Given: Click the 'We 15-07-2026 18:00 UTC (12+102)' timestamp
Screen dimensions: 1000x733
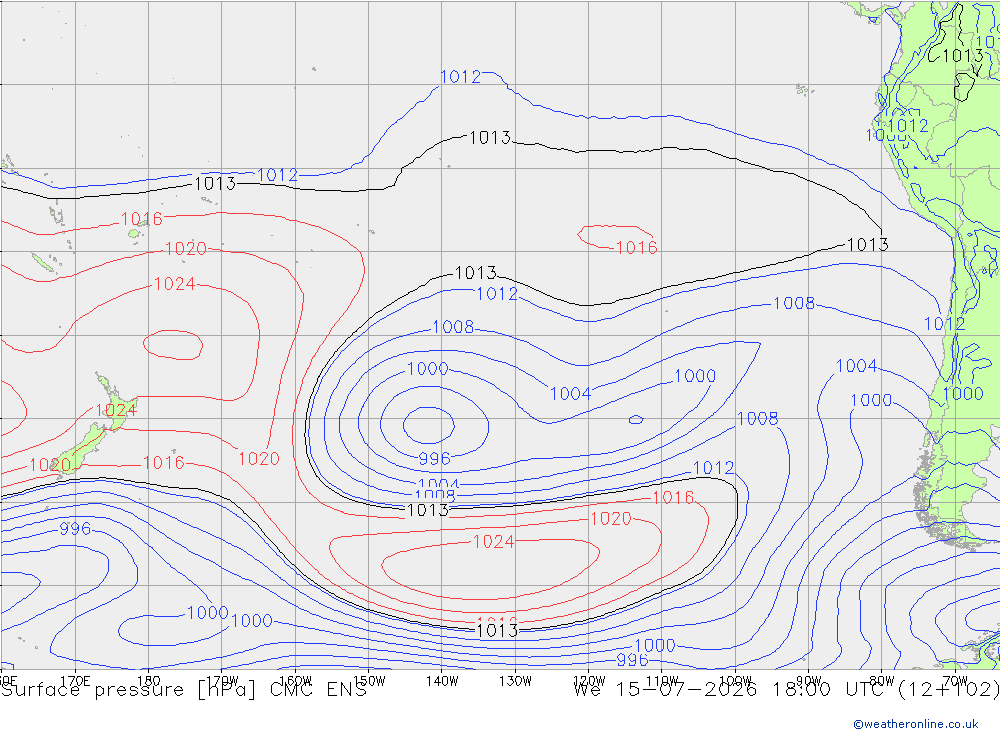Looking at the screenshot, I should (x=786, y=690).
